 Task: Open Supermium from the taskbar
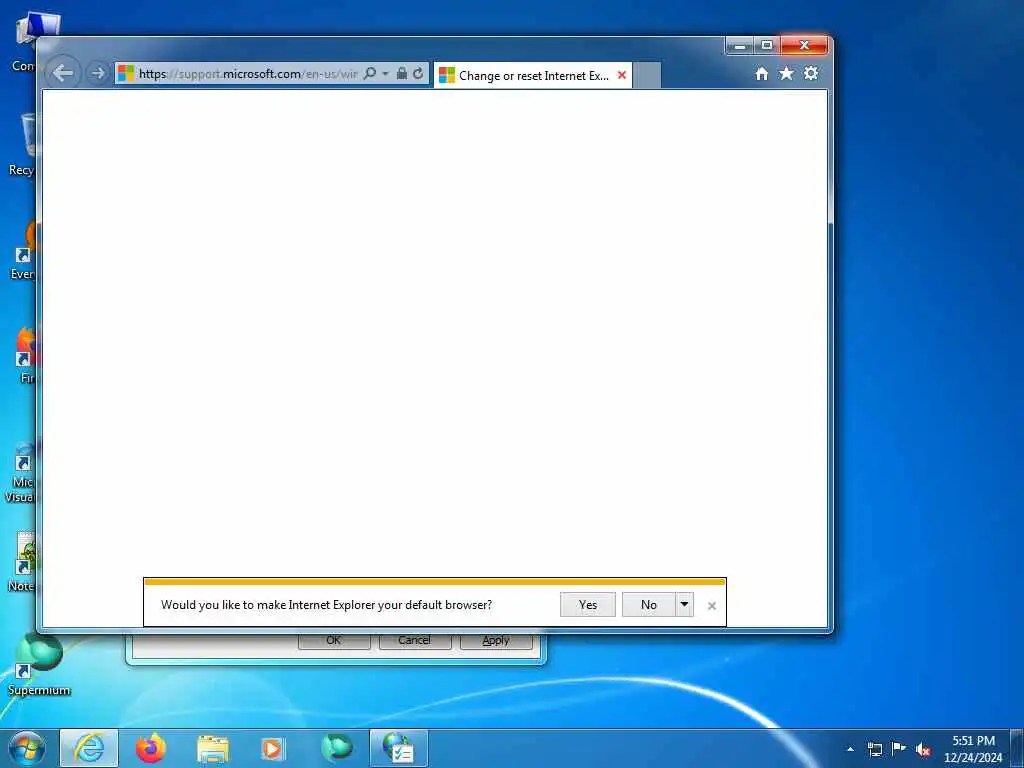(x=337, y=748)
